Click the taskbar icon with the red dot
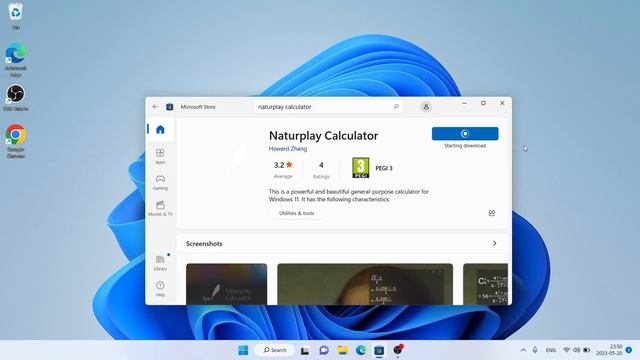Image resolution: width=640 pixels, height=360 pixels. coord(398,349)
